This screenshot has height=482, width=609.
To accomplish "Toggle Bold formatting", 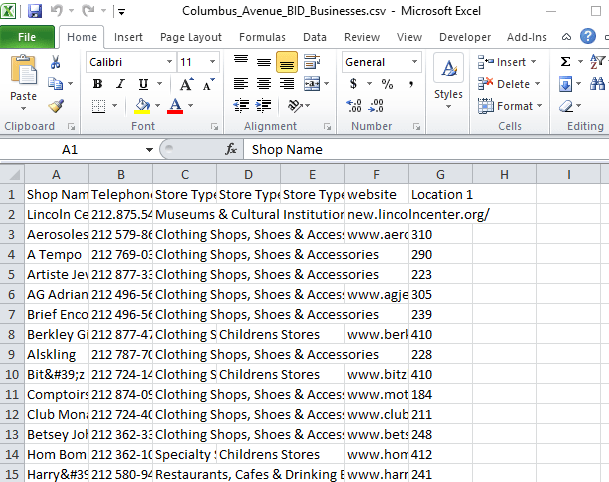I will tap(97, 84).
